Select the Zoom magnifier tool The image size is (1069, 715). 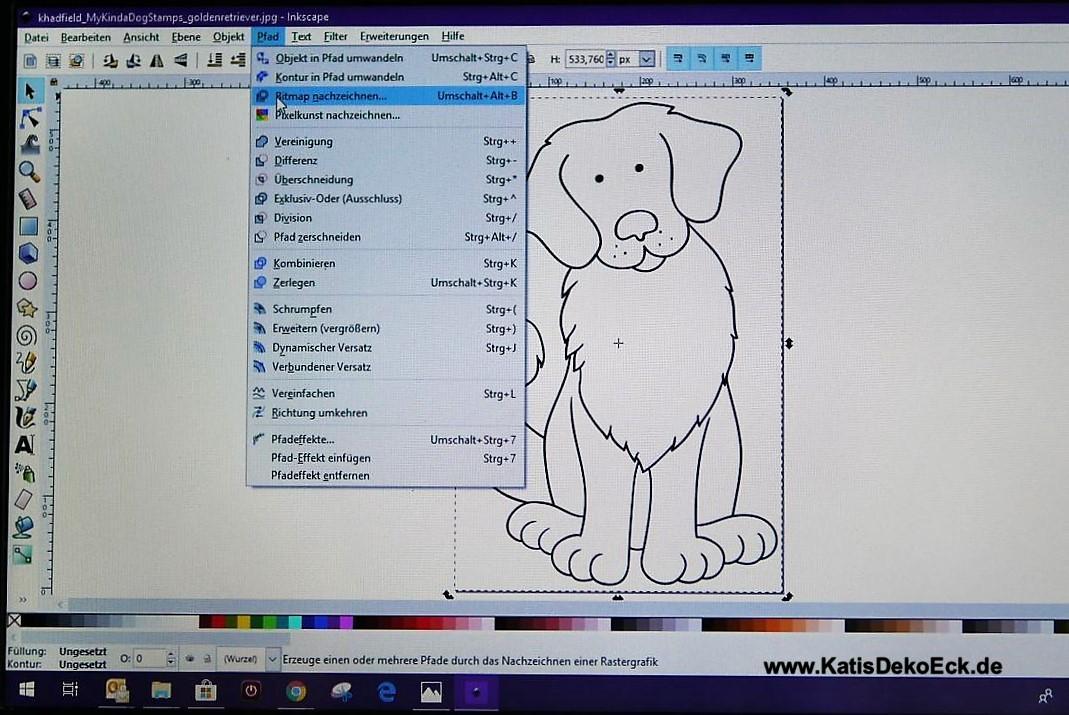pyautogui.click(x=28, y=172)
